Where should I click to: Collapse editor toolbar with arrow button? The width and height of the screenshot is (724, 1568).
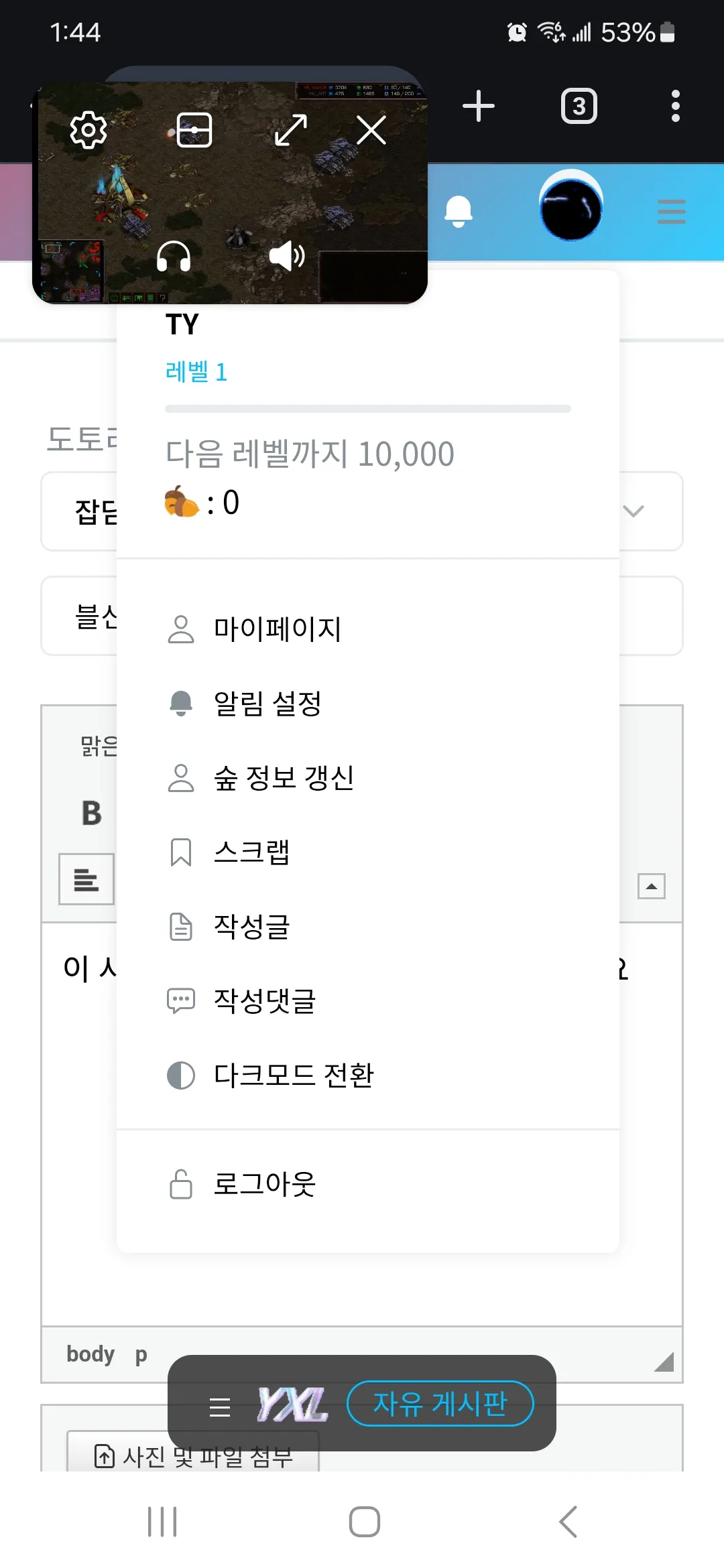click(x=651, y=886)
